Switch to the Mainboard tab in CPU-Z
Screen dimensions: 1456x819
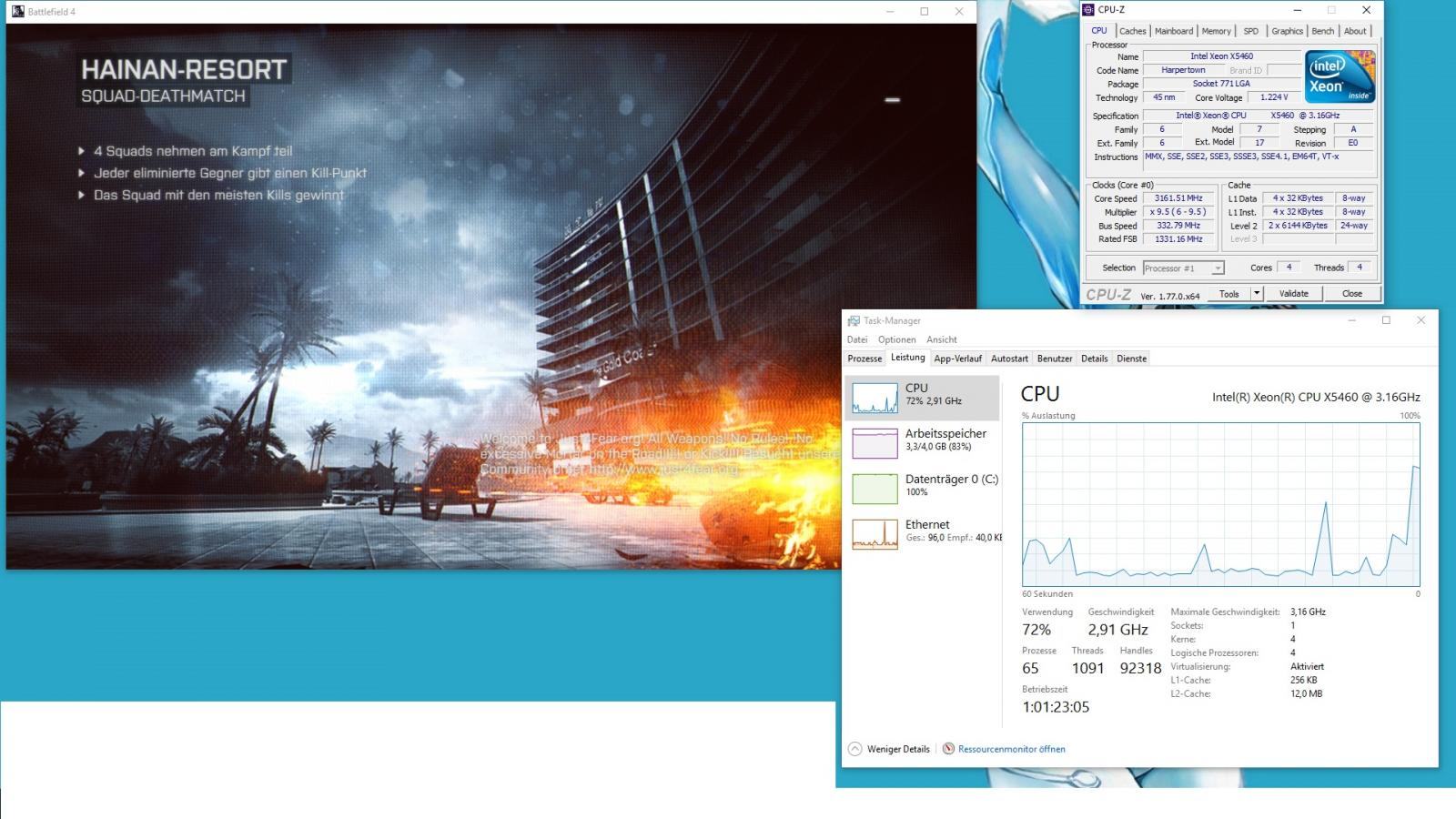[1174, 31]
